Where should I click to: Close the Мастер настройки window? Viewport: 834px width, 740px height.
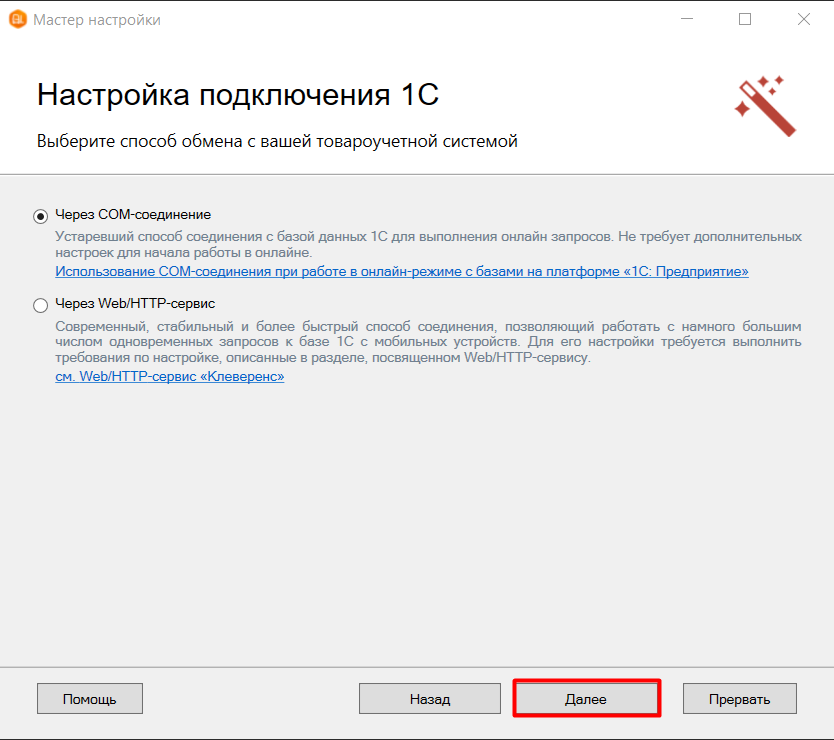(804, 19)
